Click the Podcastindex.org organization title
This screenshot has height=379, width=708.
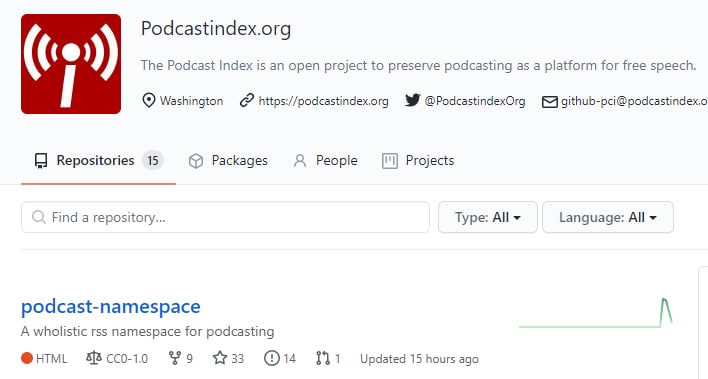216,28
